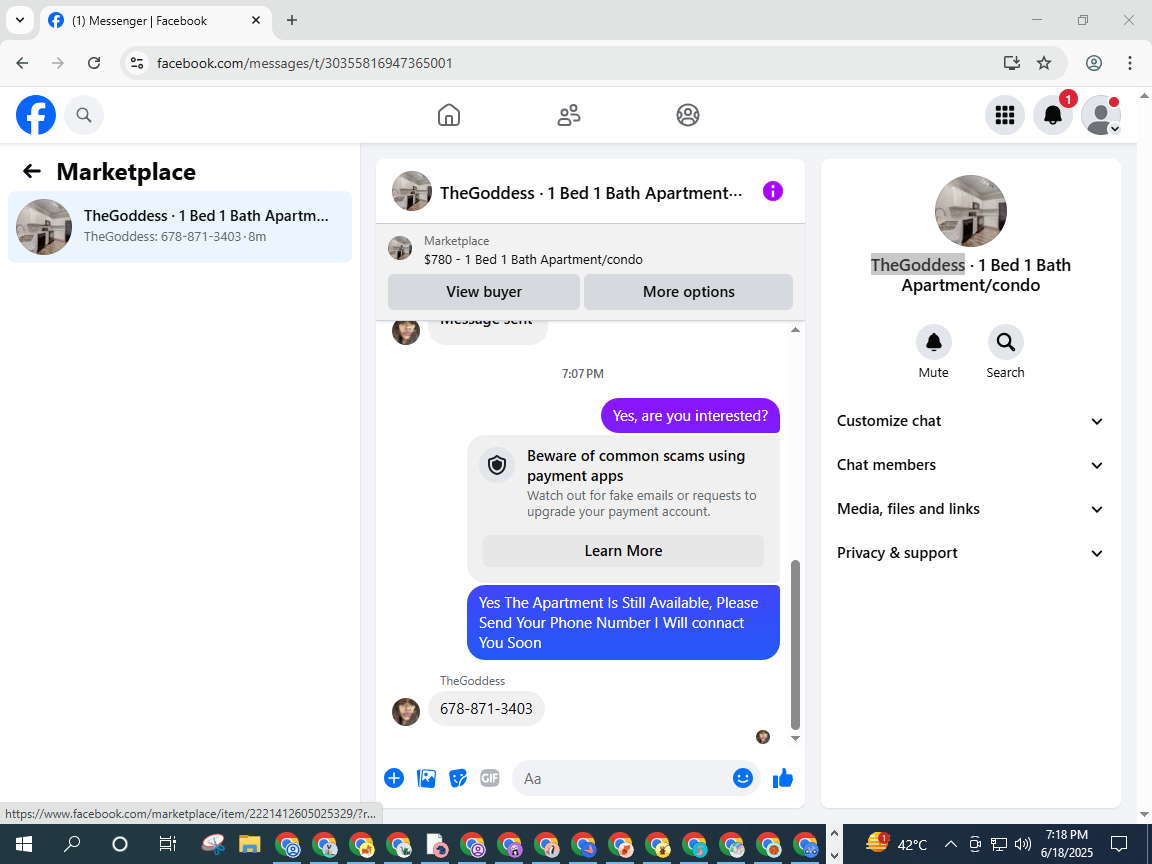
Task: Open the notifications bell with badge
Action: coord(1053,115)
